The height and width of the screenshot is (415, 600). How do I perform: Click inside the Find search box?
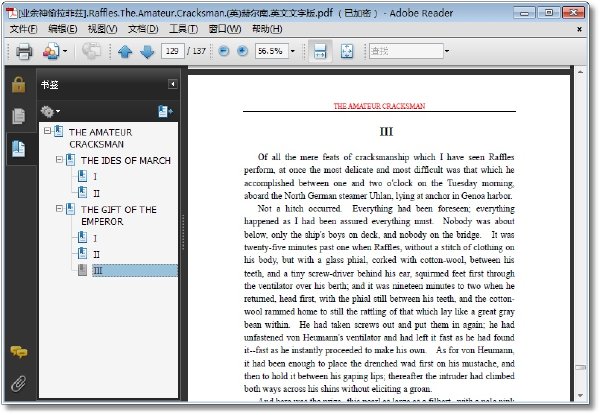tap(406, 51)
